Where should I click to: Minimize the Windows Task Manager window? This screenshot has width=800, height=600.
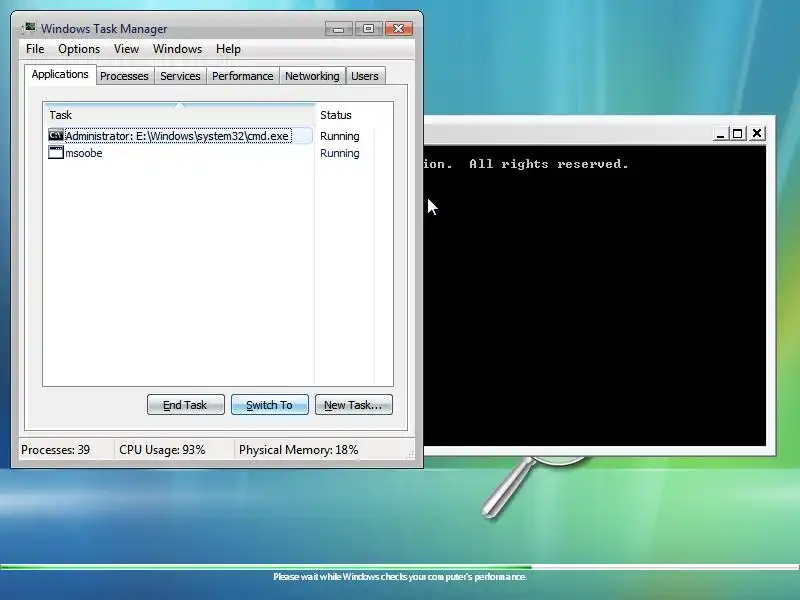click(x=338, y=29)
